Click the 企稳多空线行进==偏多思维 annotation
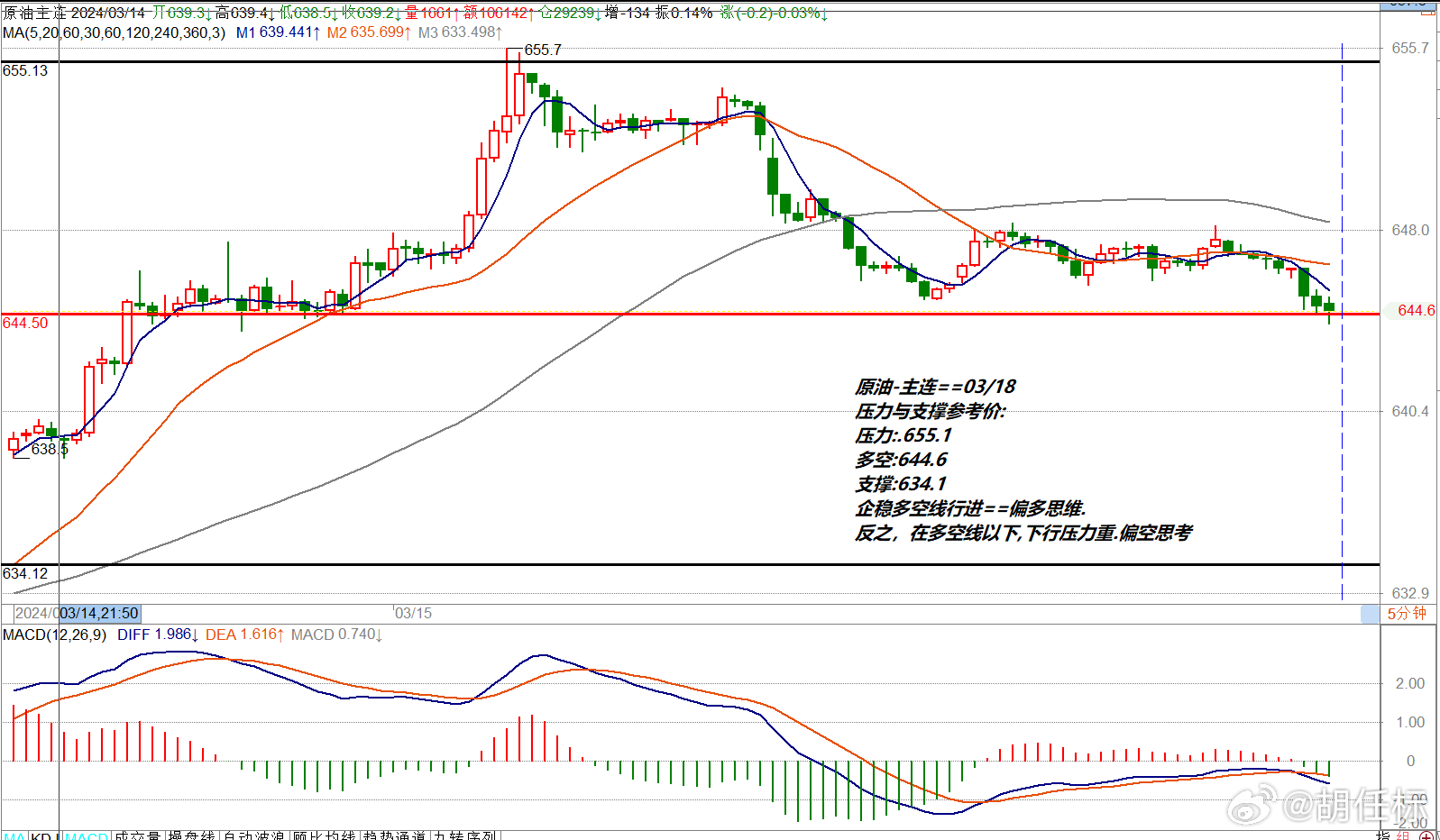The image size is (1440, 840). [x=969, y=508]
